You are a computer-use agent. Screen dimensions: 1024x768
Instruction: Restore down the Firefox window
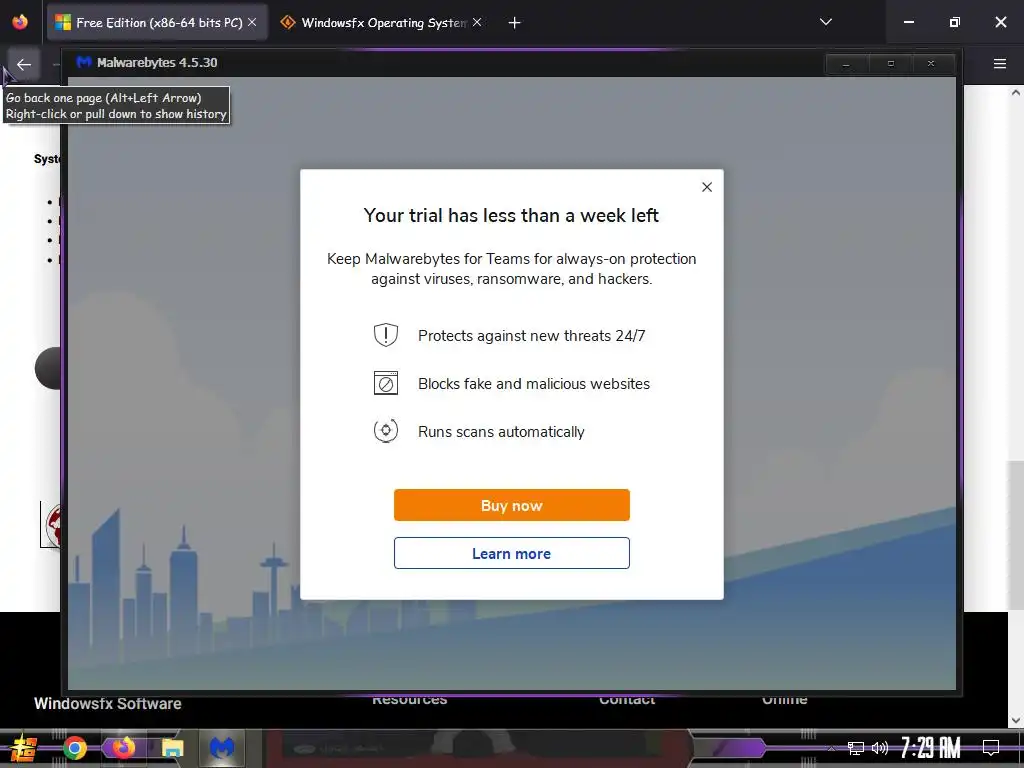click(955, 22)
